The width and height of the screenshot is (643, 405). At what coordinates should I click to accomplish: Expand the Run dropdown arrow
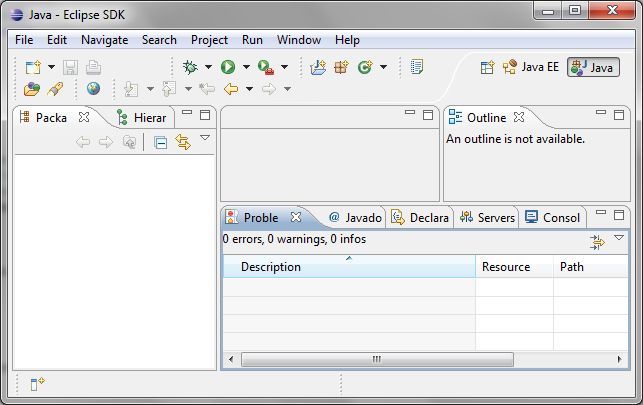coord(246,67)
